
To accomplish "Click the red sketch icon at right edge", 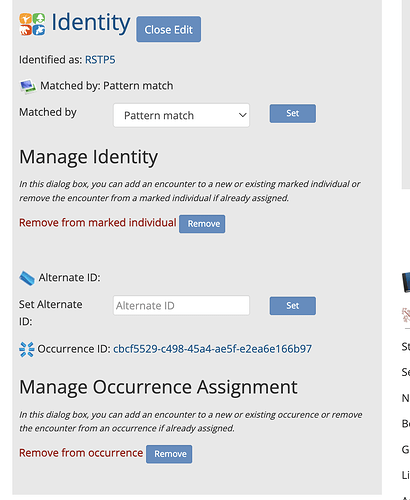I will click(406, 315).
